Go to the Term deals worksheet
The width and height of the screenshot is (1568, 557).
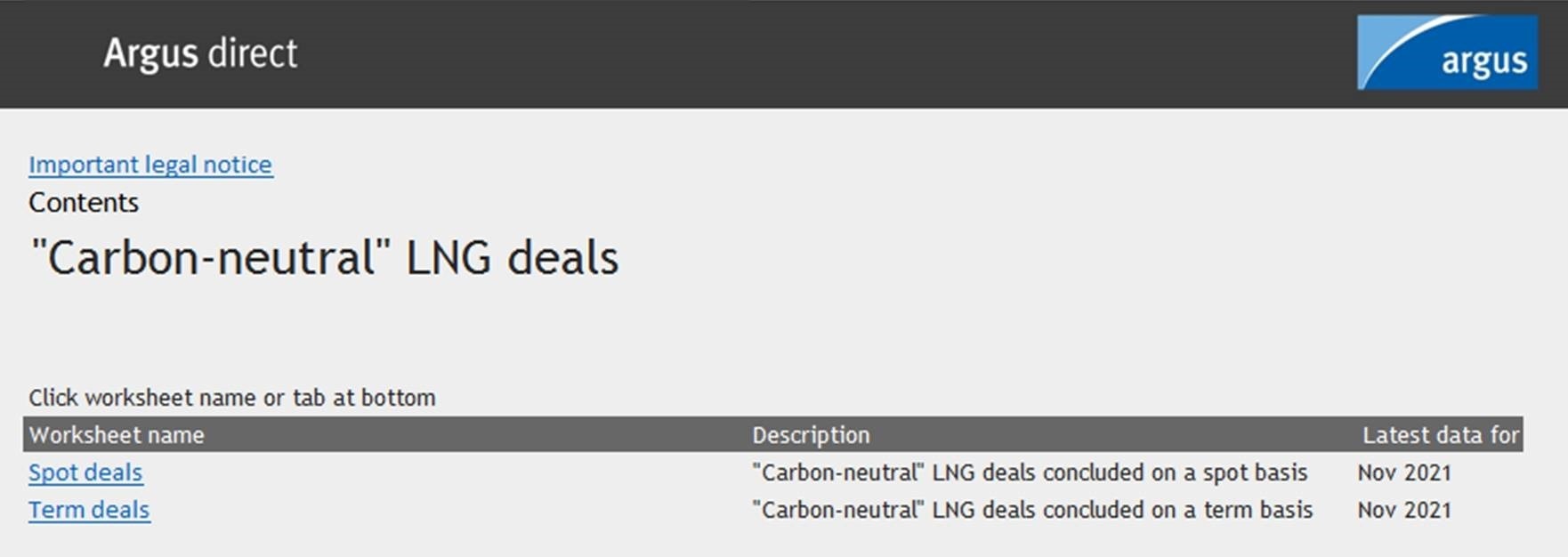(89, 510)
